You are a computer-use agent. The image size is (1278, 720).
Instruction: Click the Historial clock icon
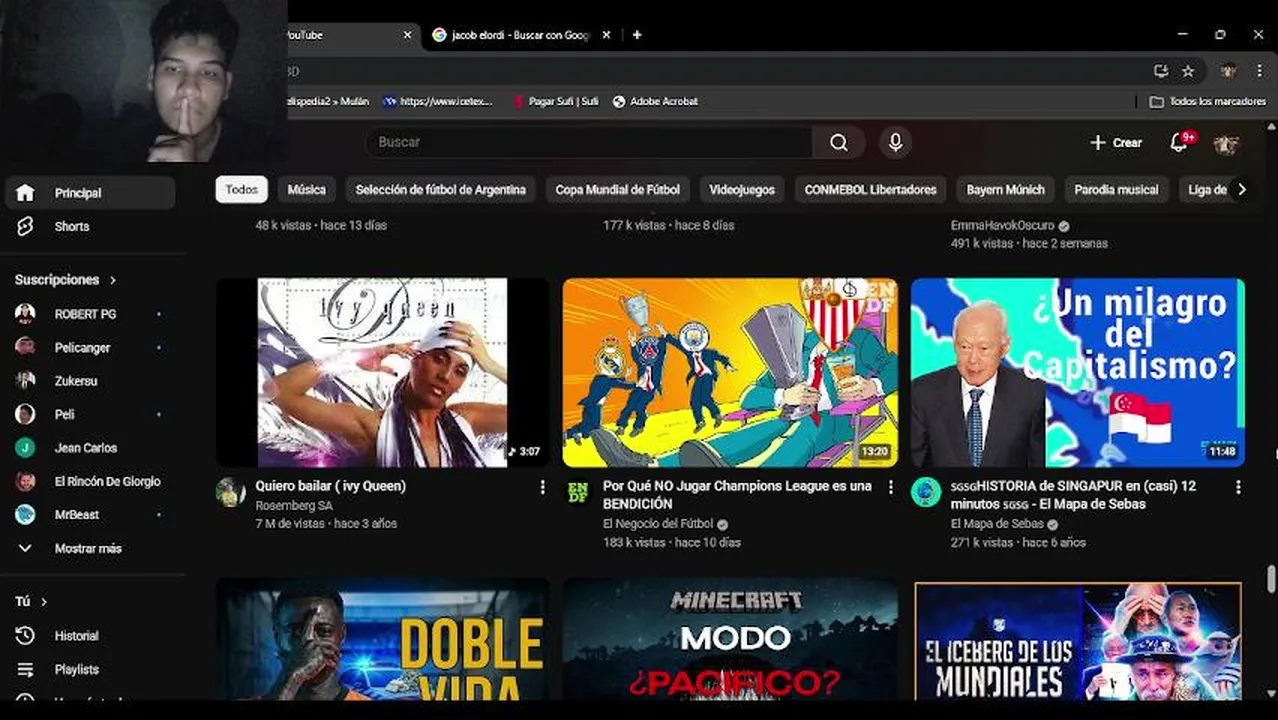coord(26,636)
